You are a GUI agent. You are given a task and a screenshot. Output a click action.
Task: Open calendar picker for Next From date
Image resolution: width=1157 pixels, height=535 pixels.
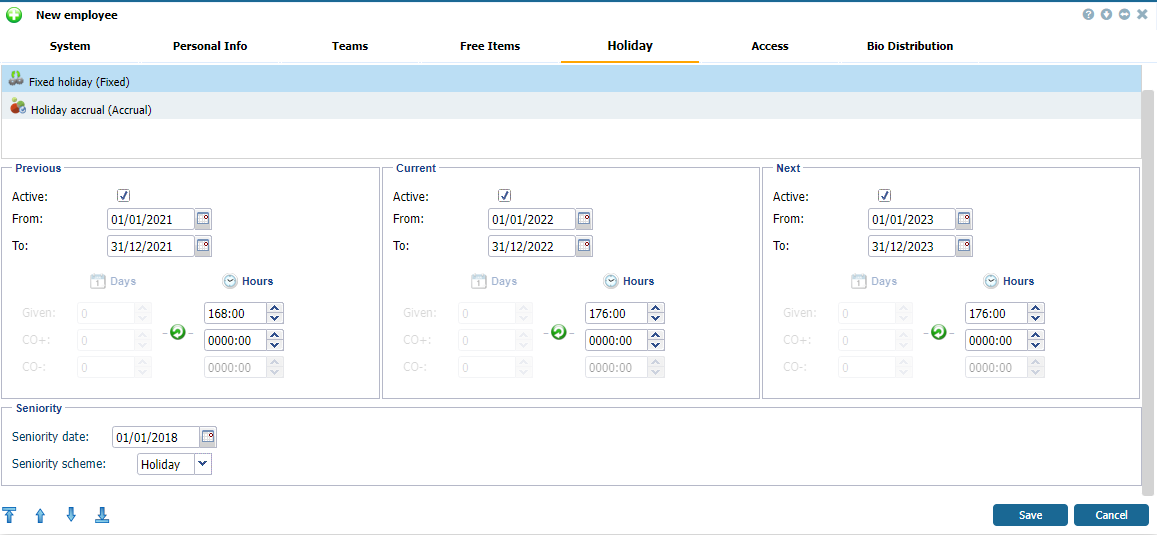pyautogui.click(x=964, y=219)
